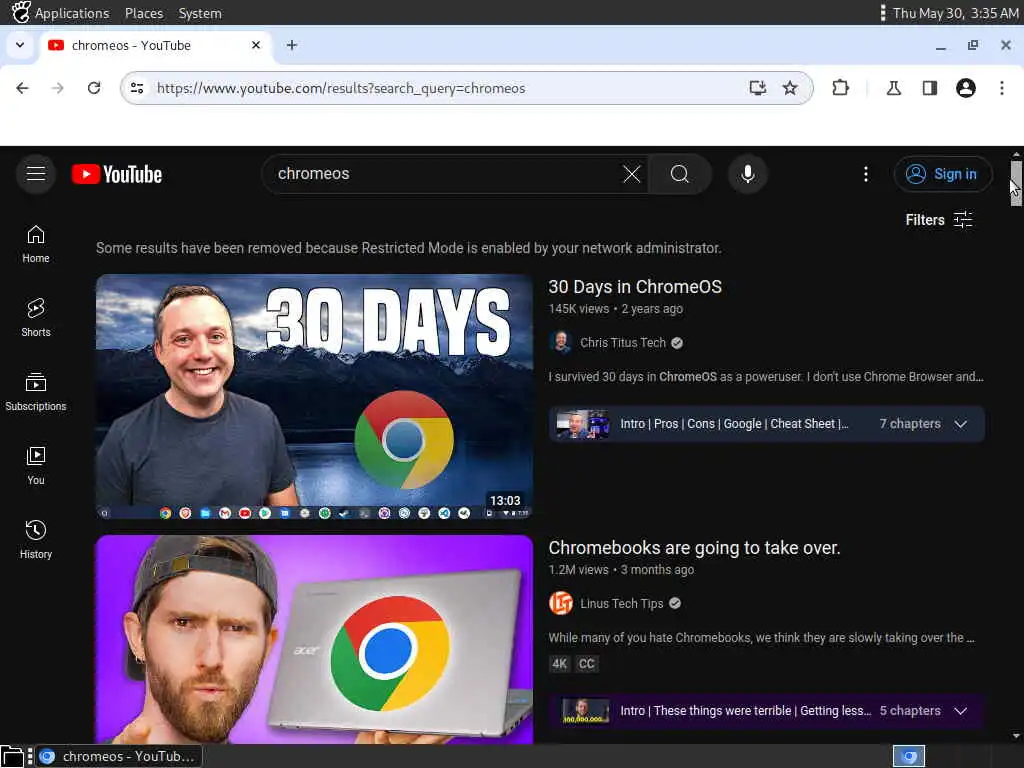The width and height of the screenshot is (1024, 768).
Task: Open a new browser tab
Action: tap(292, 45)
